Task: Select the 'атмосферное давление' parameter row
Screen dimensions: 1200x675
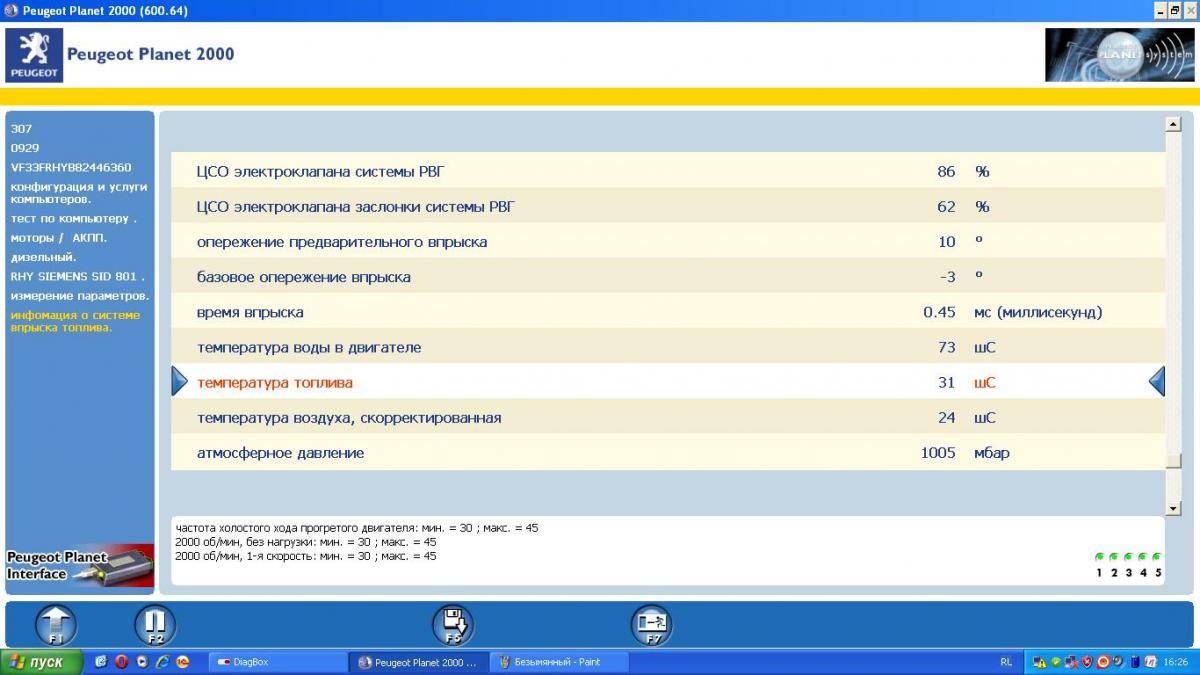Action: click(280, 453)
